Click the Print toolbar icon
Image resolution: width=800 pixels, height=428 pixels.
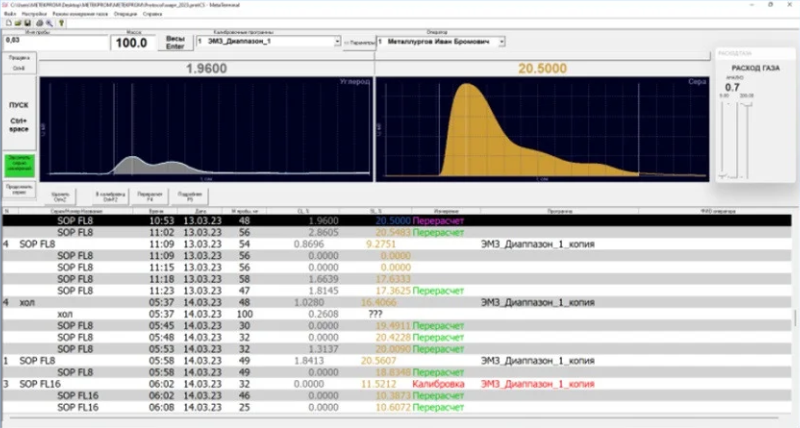(38, 23)
